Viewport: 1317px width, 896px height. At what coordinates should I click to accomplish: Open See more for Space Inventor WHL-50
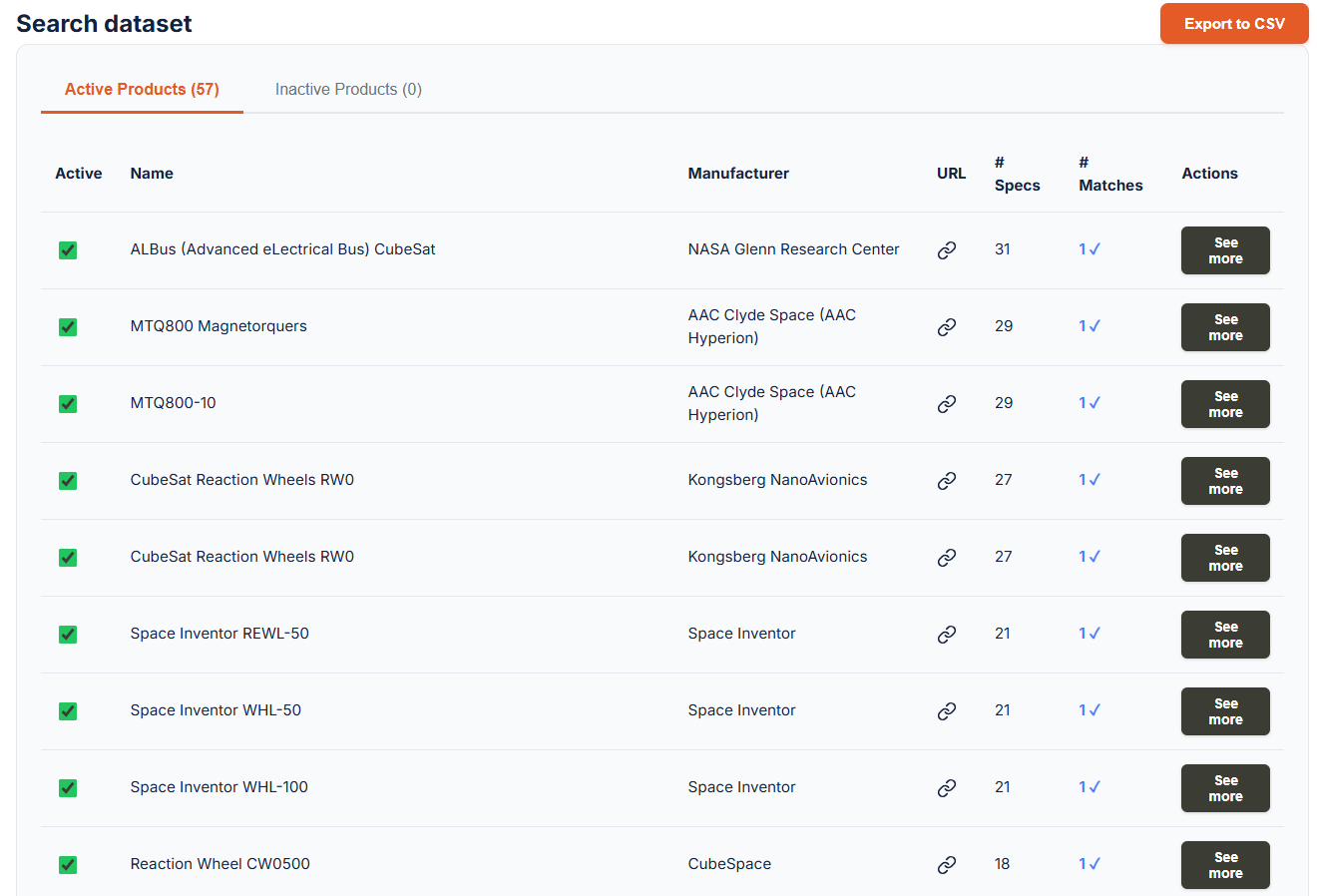(1225, 711)
